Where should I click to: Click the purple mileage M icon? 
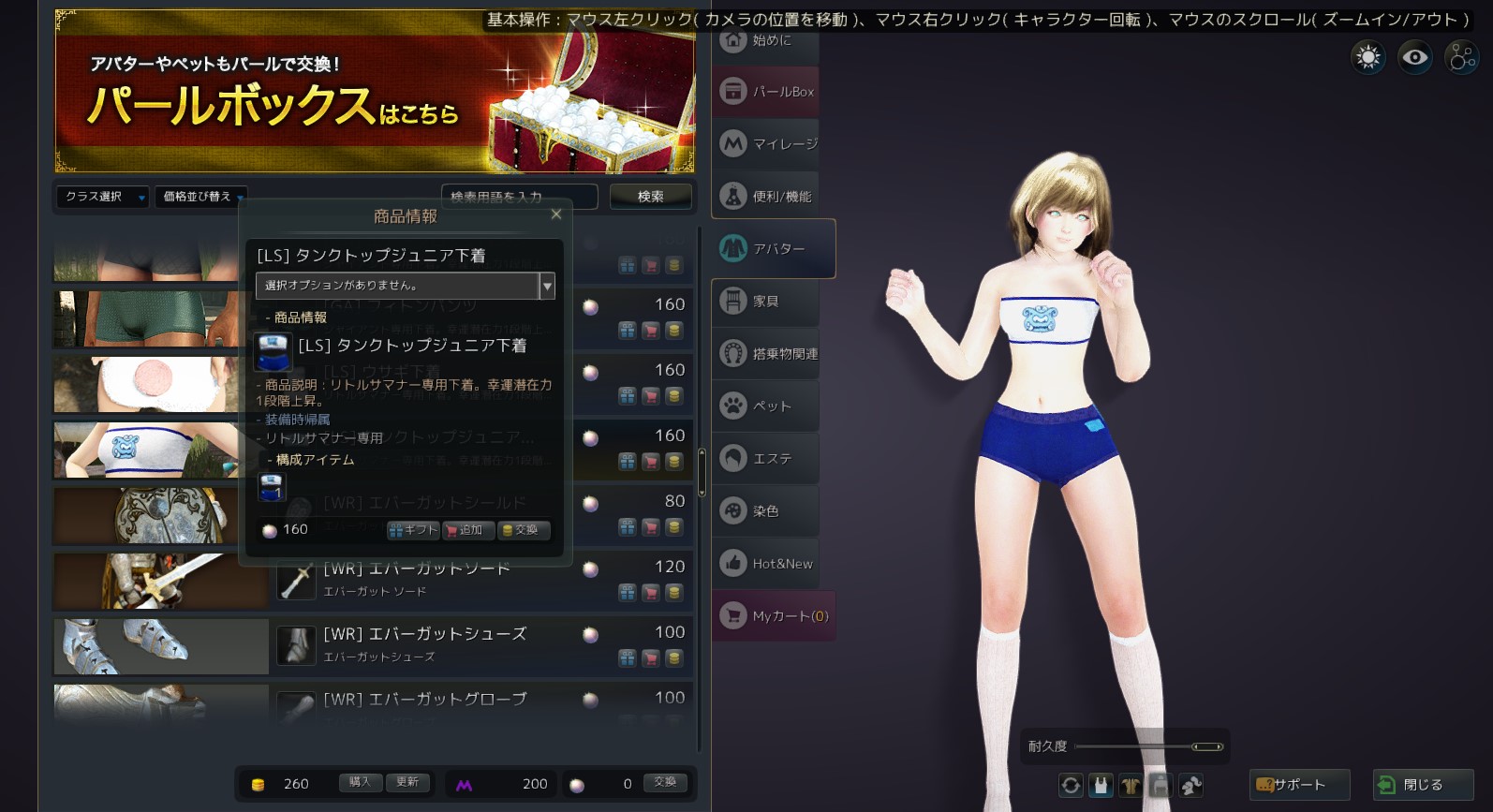464,785
